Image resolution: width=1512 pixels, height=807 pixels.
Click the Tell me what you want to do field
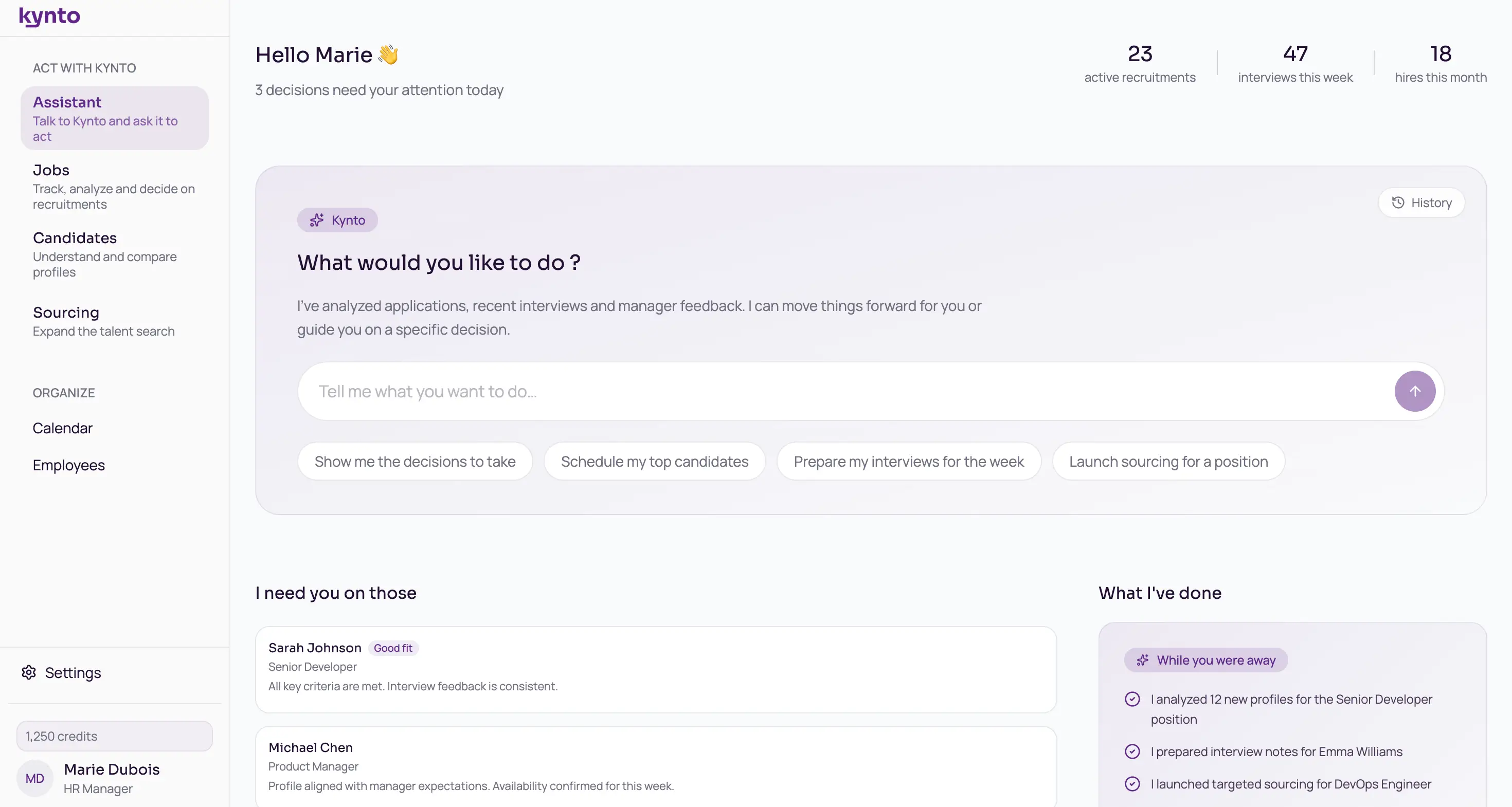[705, 391]
